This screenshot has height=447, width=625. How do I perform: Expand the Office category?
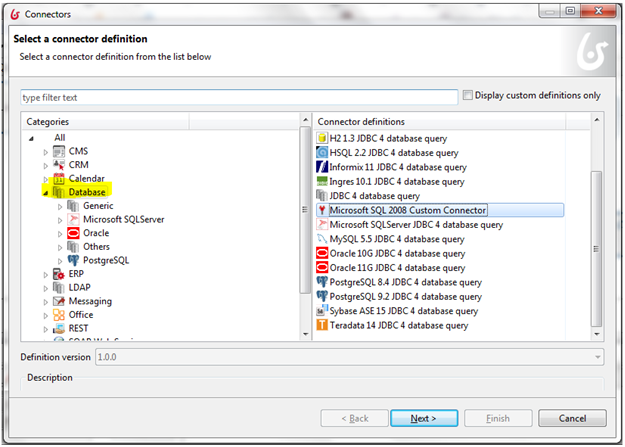[x=45, y=316]
